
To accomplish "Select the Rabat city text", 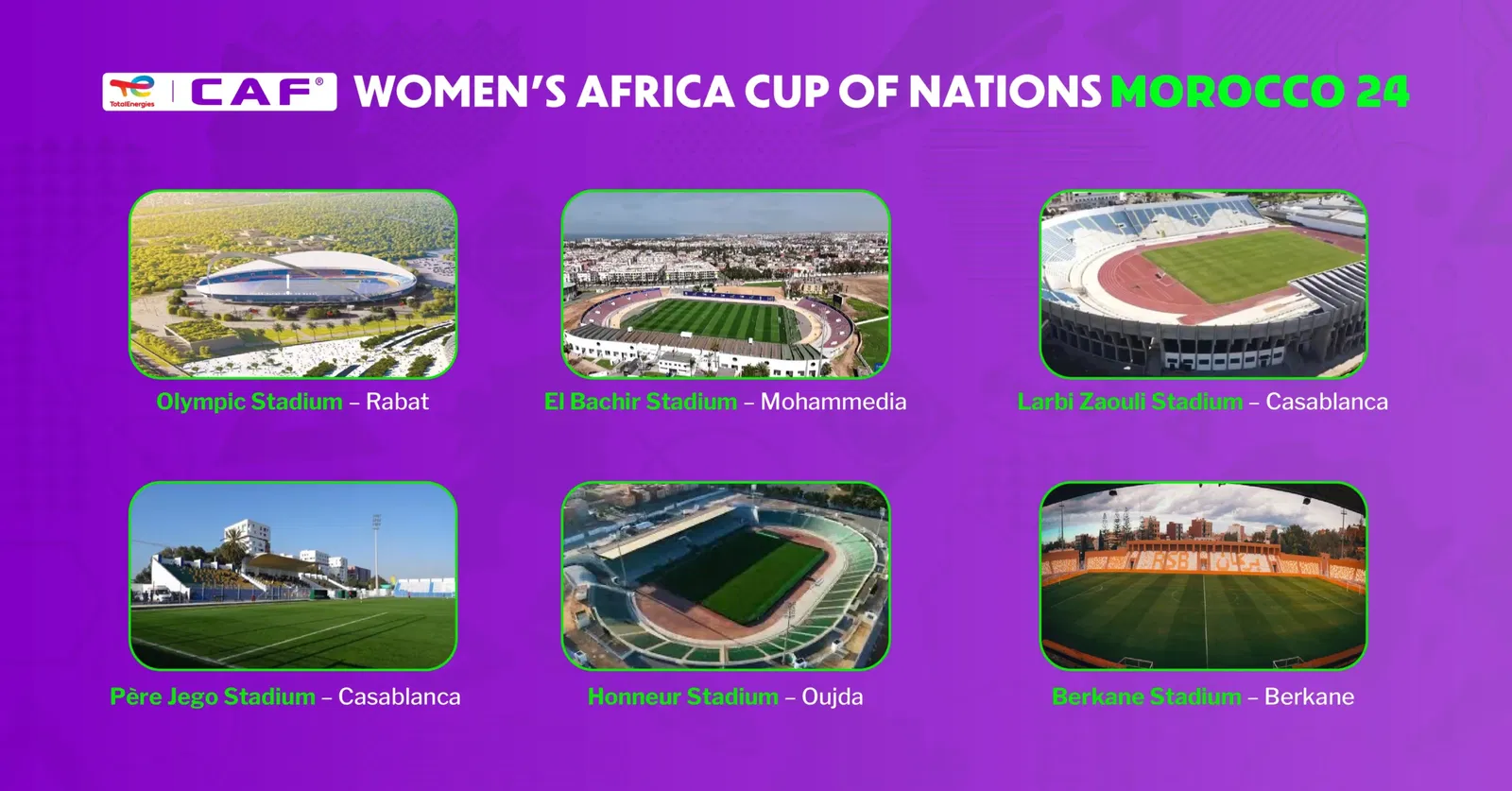I will click(397, 402).
